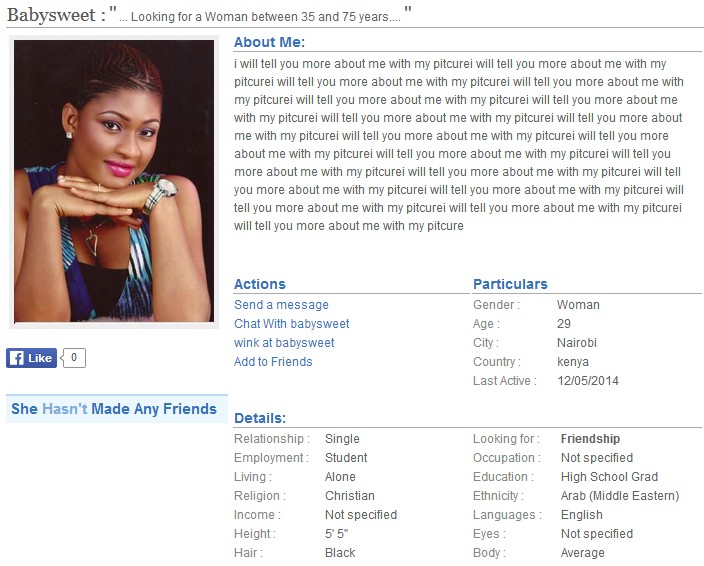Click the Income value Not specified
Image resolution: width=704 pixels, height=566 pixels.
click(361, 515)
